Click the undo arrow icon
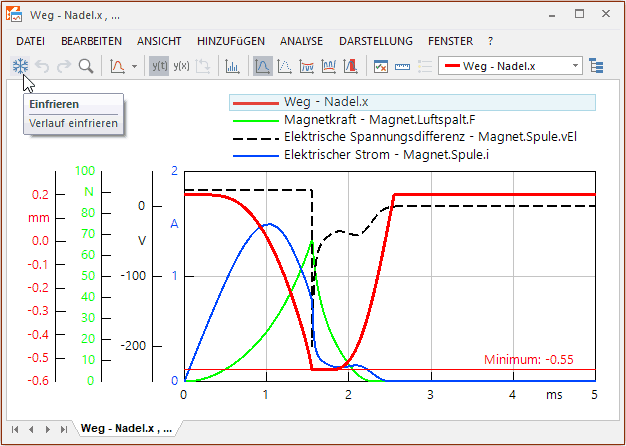This screenshot has width=626, height=446. (x=42, y=67)
